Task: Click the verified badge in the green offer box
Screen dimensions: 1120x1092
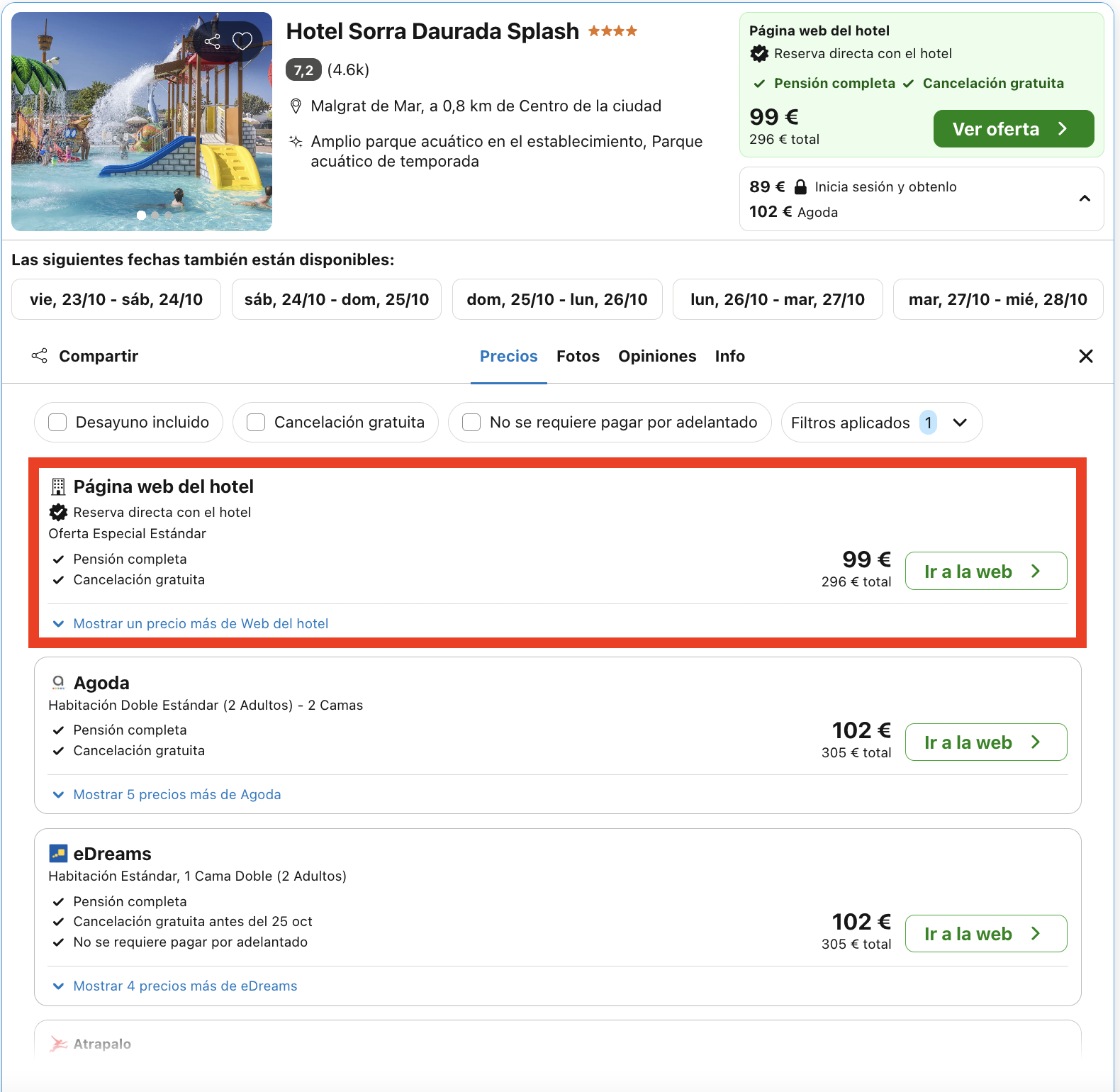Action: (x=759, y=53)
